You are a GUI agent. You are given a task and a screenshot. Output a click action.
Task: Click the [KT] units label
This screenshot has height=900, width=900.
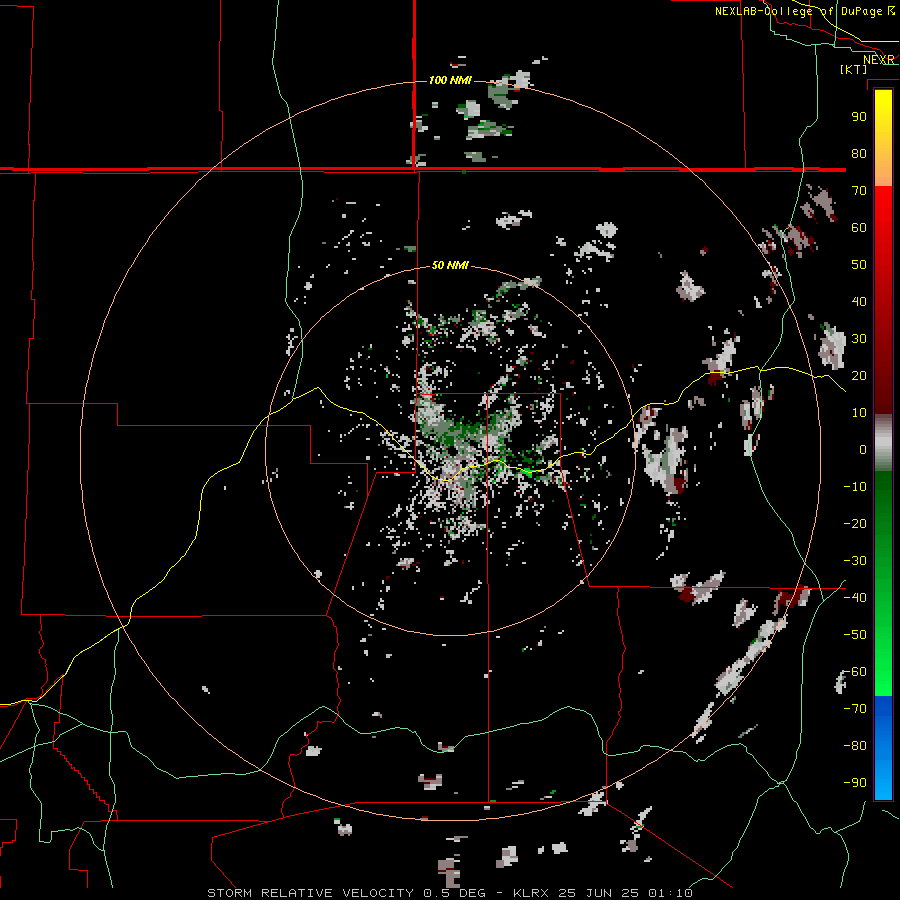tap(853, 69)
